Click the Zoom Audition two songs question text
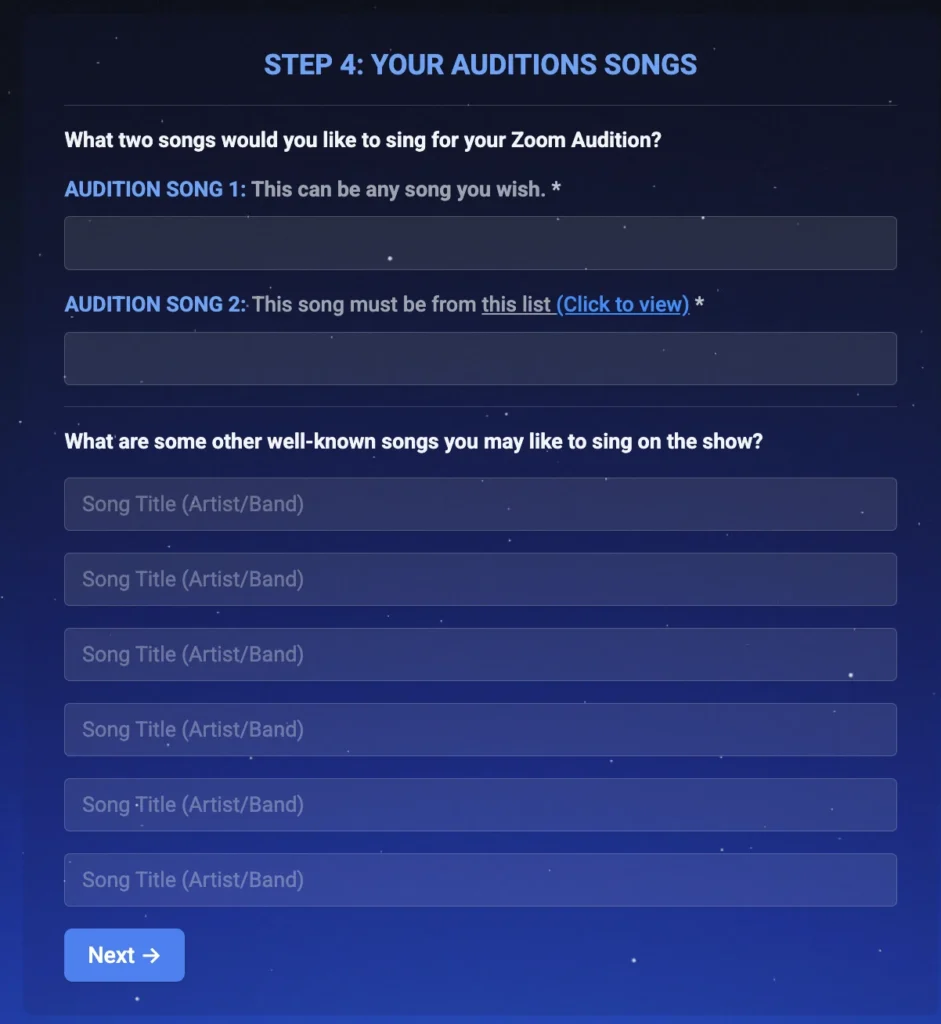Image resolution: width=941 pixels, height=1024 pixels. 363,140
